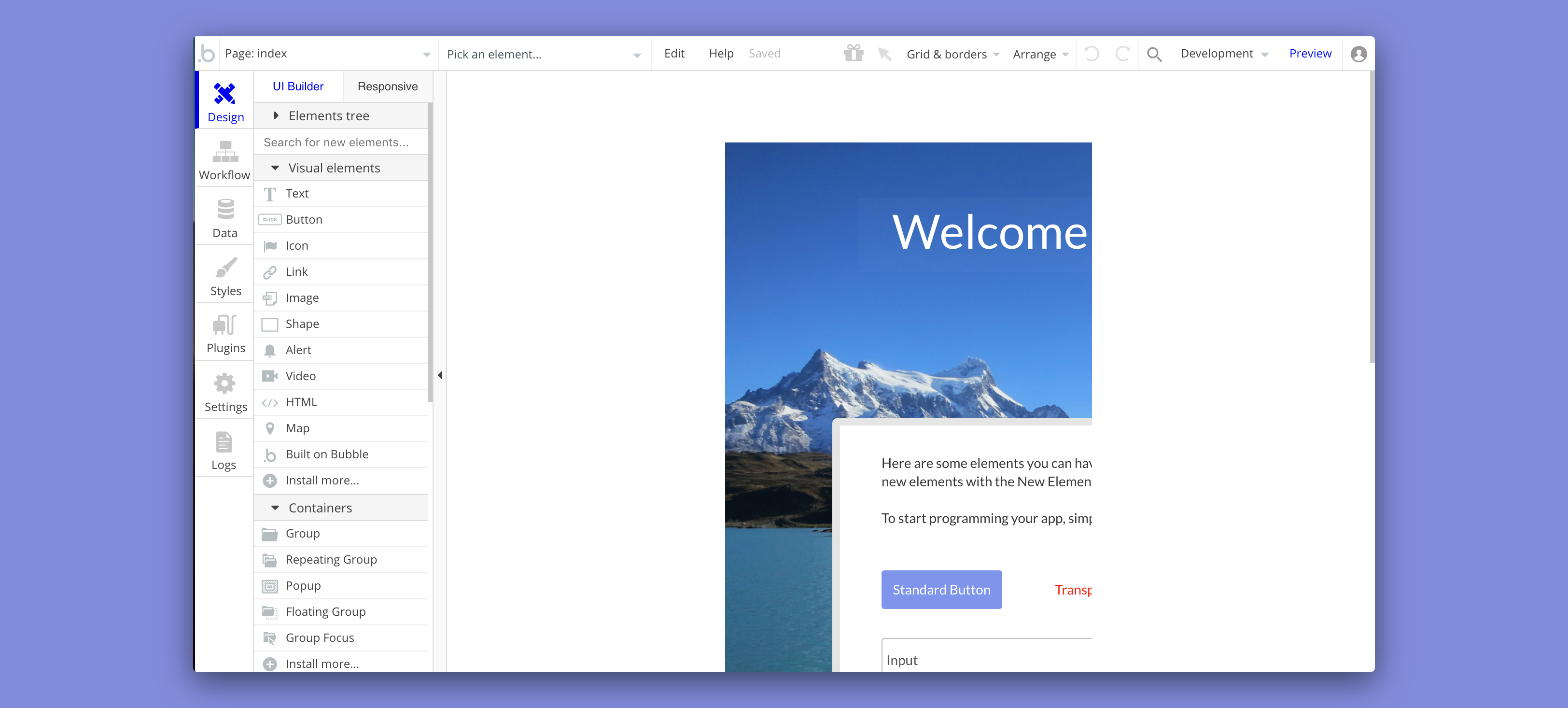
Task: Select the Shape element
Action: coord(341,325)
